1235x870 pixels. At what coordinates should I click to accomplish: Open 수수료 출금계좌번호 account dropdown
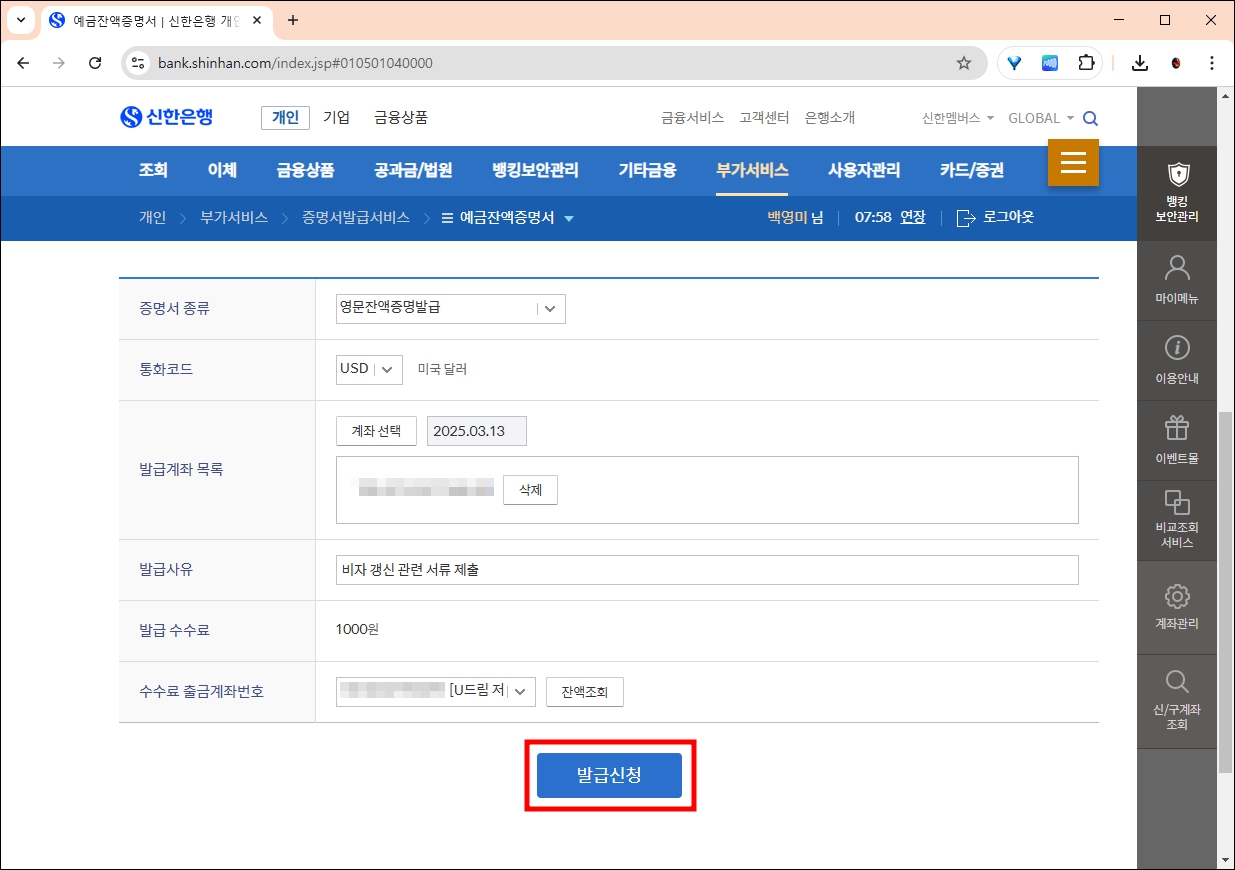click(x=436, y=691)
